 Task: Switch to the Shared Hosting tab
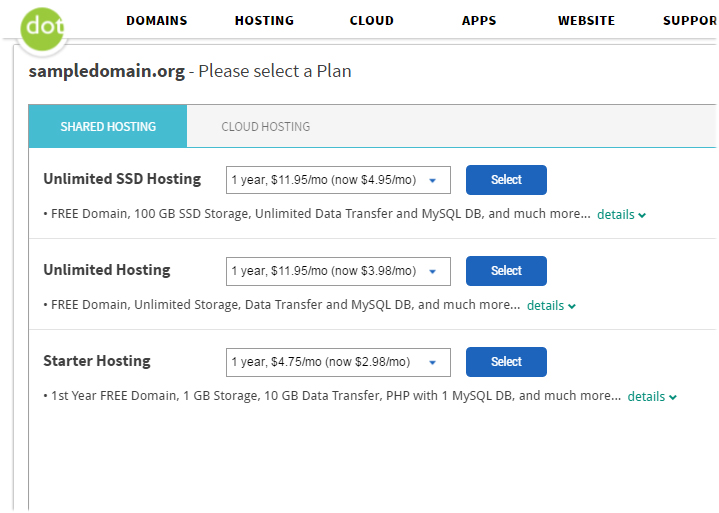[108, 126]
